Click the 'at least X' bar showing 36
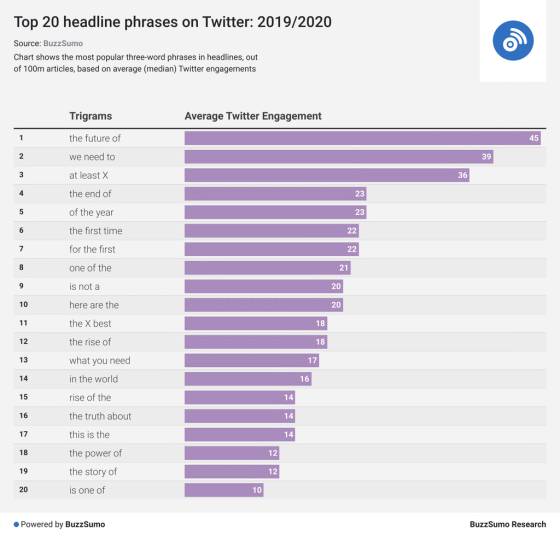560x536 pixels. pos(327,175)
